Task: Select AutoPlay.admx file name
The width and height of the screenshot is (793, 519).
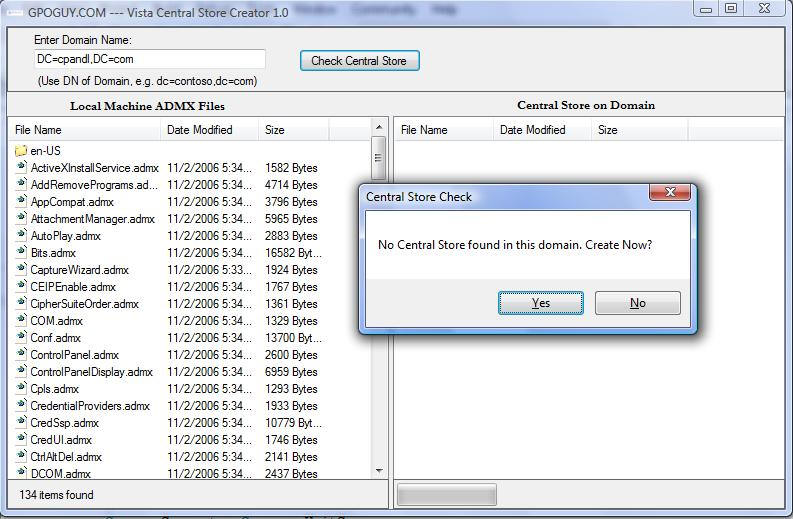Action: click(66, 236)
